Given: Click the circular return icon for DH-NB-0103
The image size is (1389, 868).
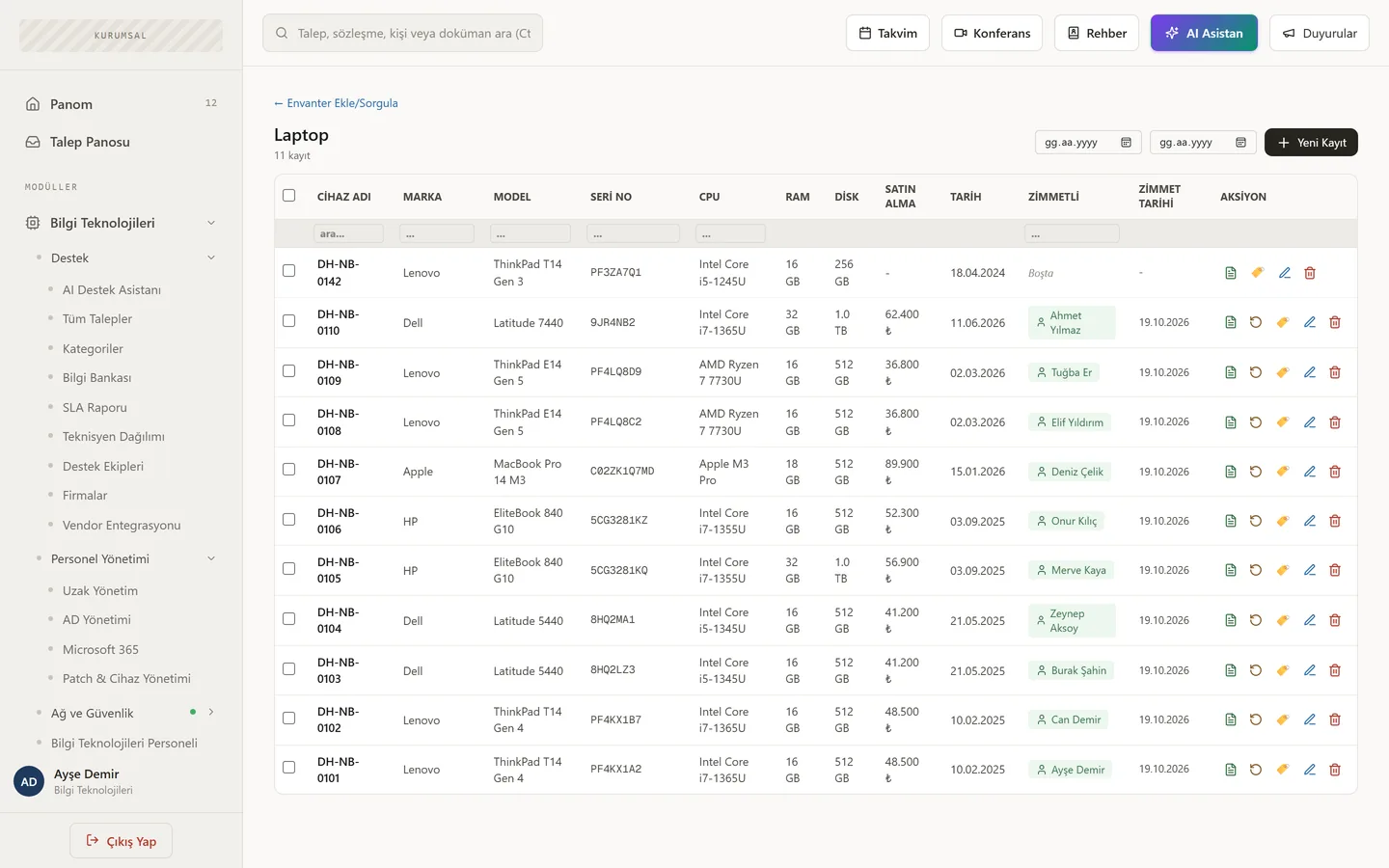Looking at the screenshot, I should (x=1256, y=670).
